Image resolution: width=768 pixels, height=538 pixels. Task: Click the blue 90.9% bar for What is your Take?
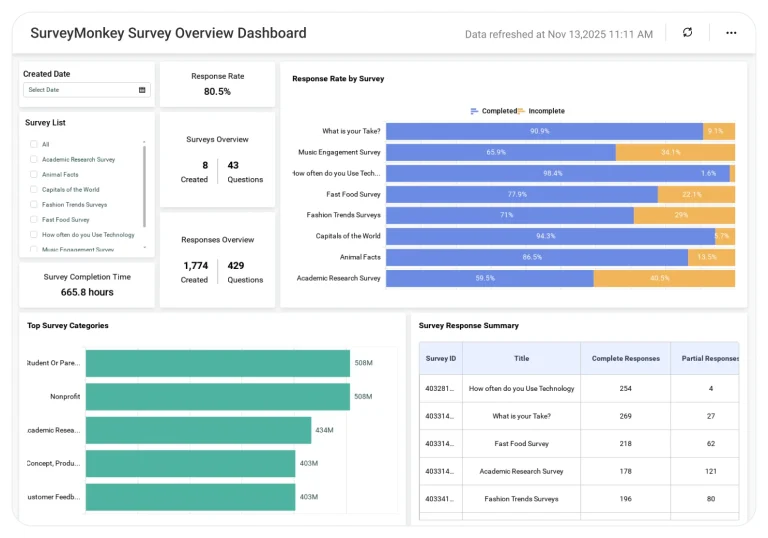(x=544, y=131)
